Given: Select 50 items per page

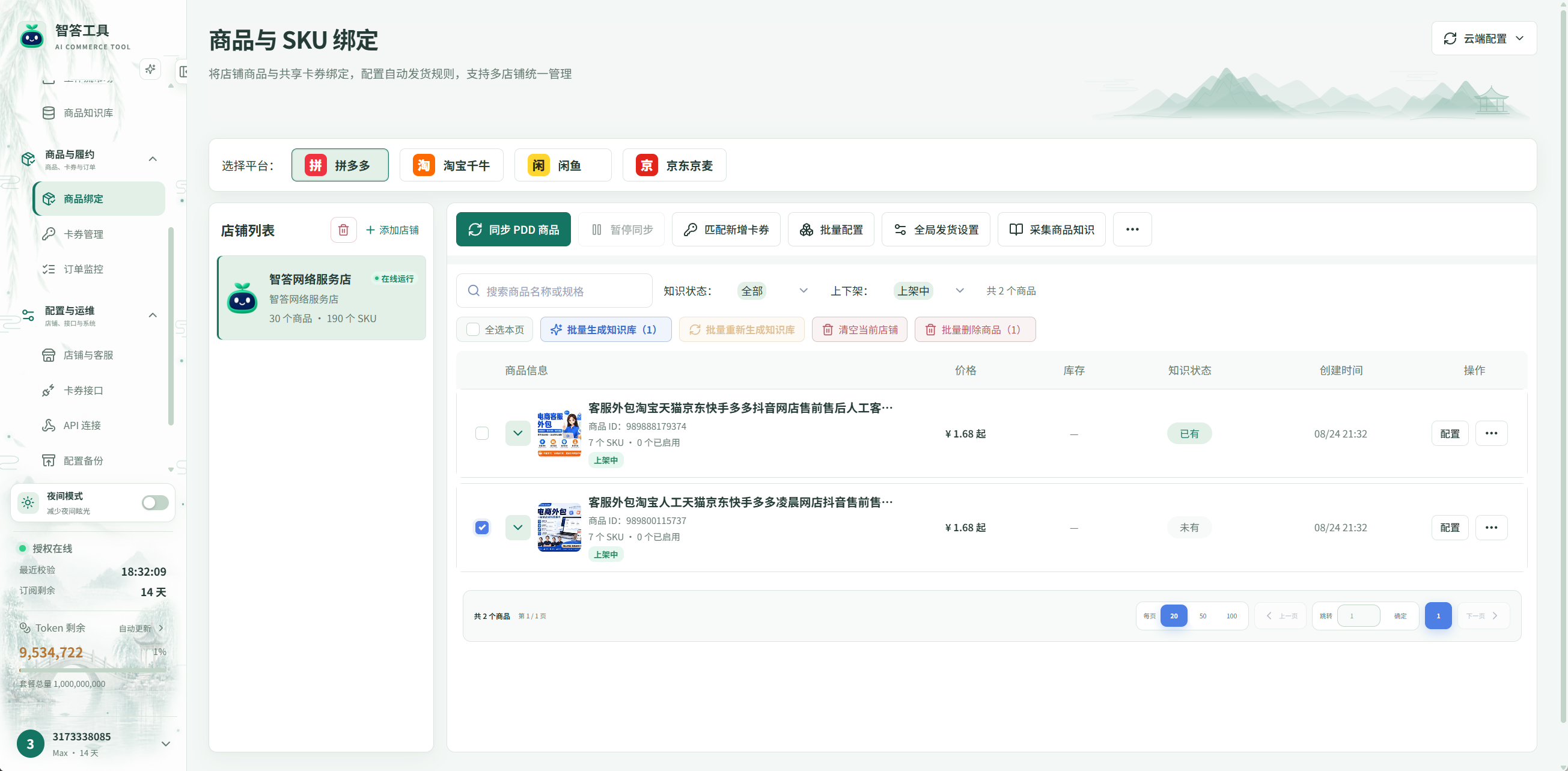Looking at the screenshot, I should point(1203,616).
